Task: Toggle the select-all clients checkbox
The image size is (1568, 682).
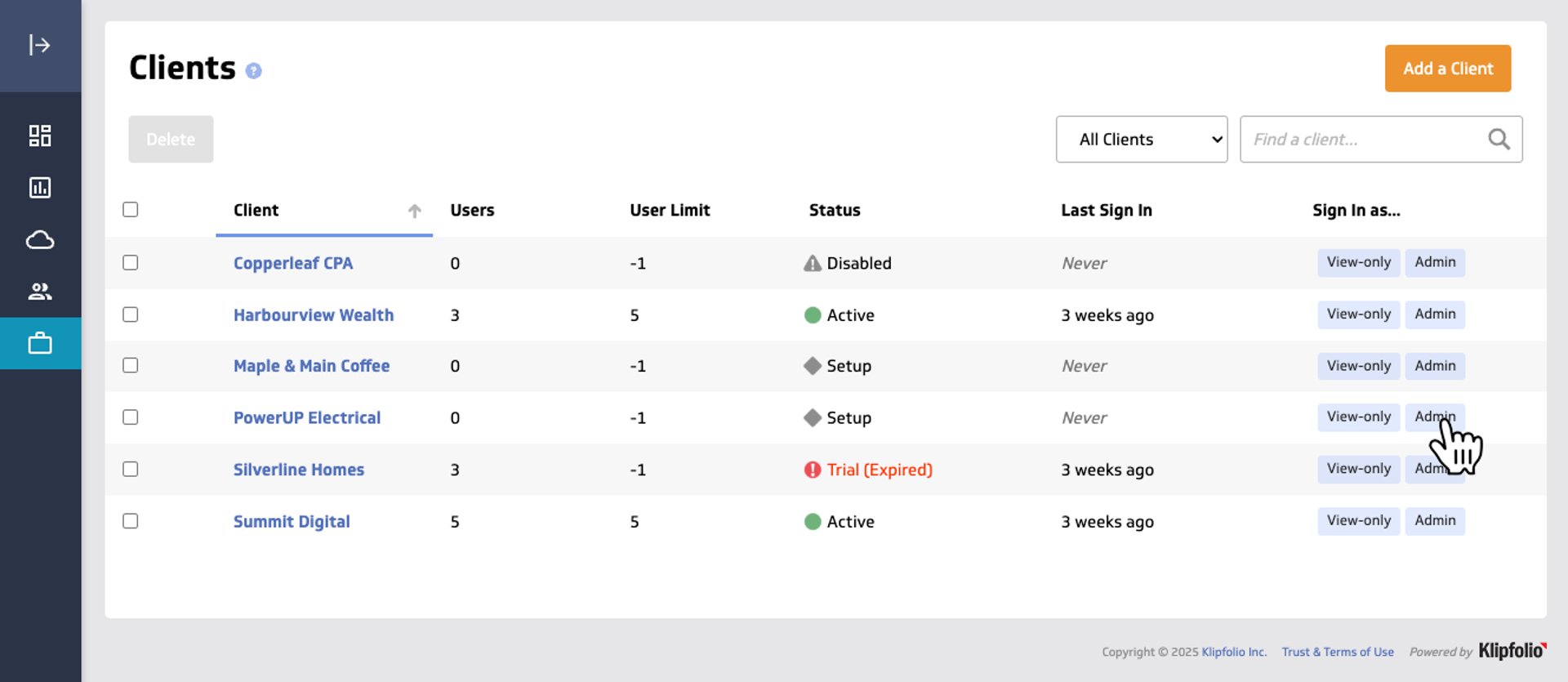Action: coord(131,210)
